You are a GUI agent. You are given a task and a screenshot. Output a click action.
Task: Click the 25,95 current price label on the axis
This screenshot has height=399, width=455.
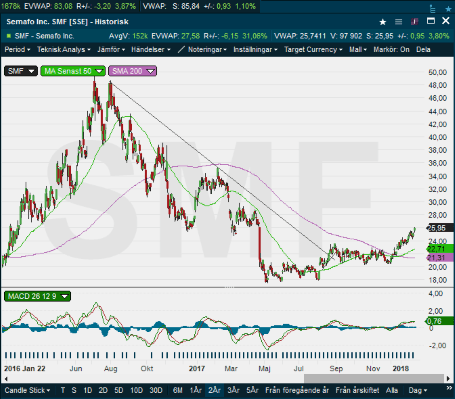(x=440, y=228)
